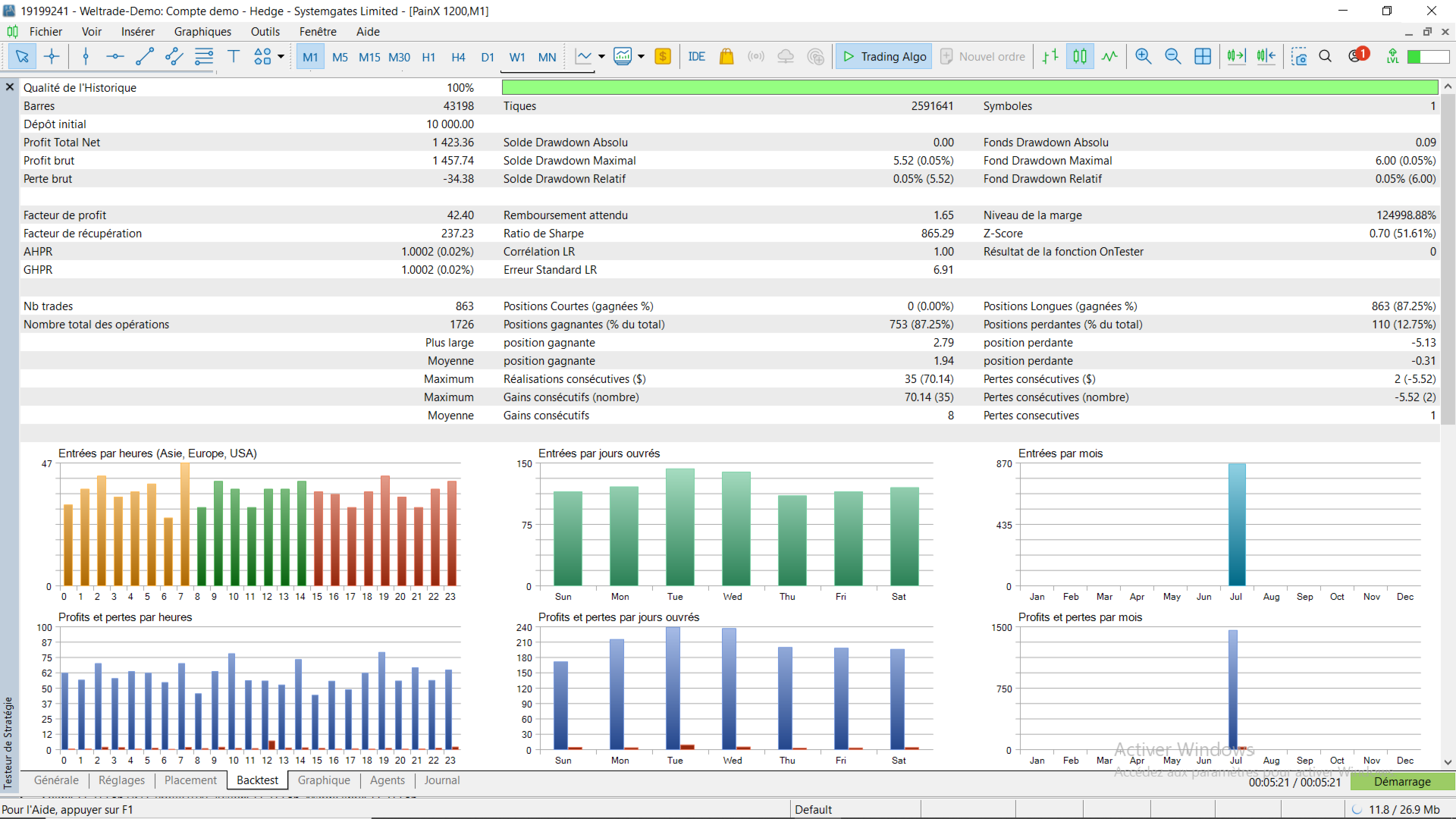The height and width of the screenshot is (819, 1456).
Task: Click the zoom out magnifier icon
Action: (x=1172, y=57)
